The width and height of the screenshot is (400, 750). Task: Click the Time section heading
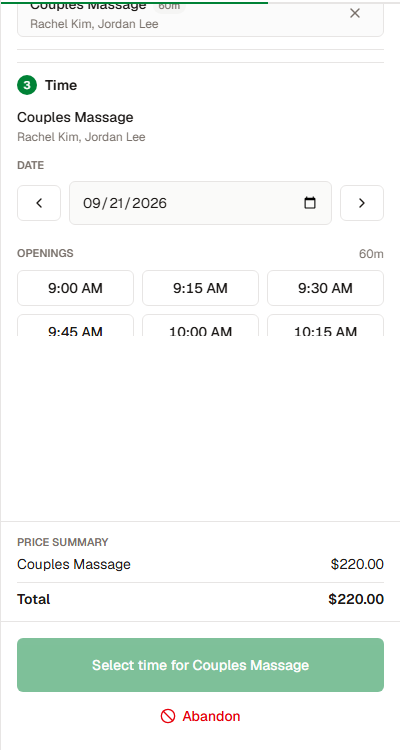[61, 85]
